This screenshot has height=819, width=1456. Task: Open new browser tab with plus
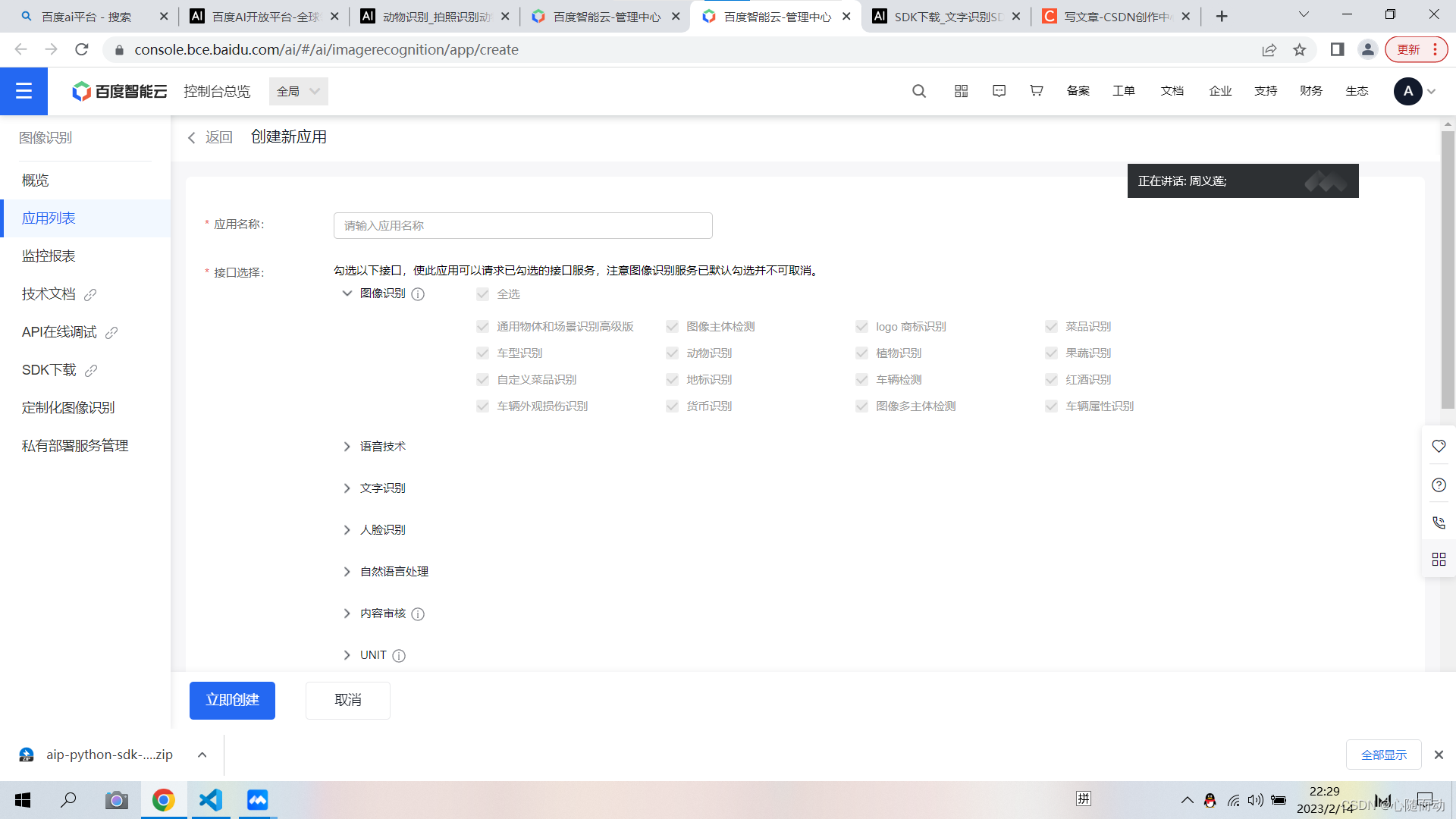pyautogui.click(x=1222, y=16)
